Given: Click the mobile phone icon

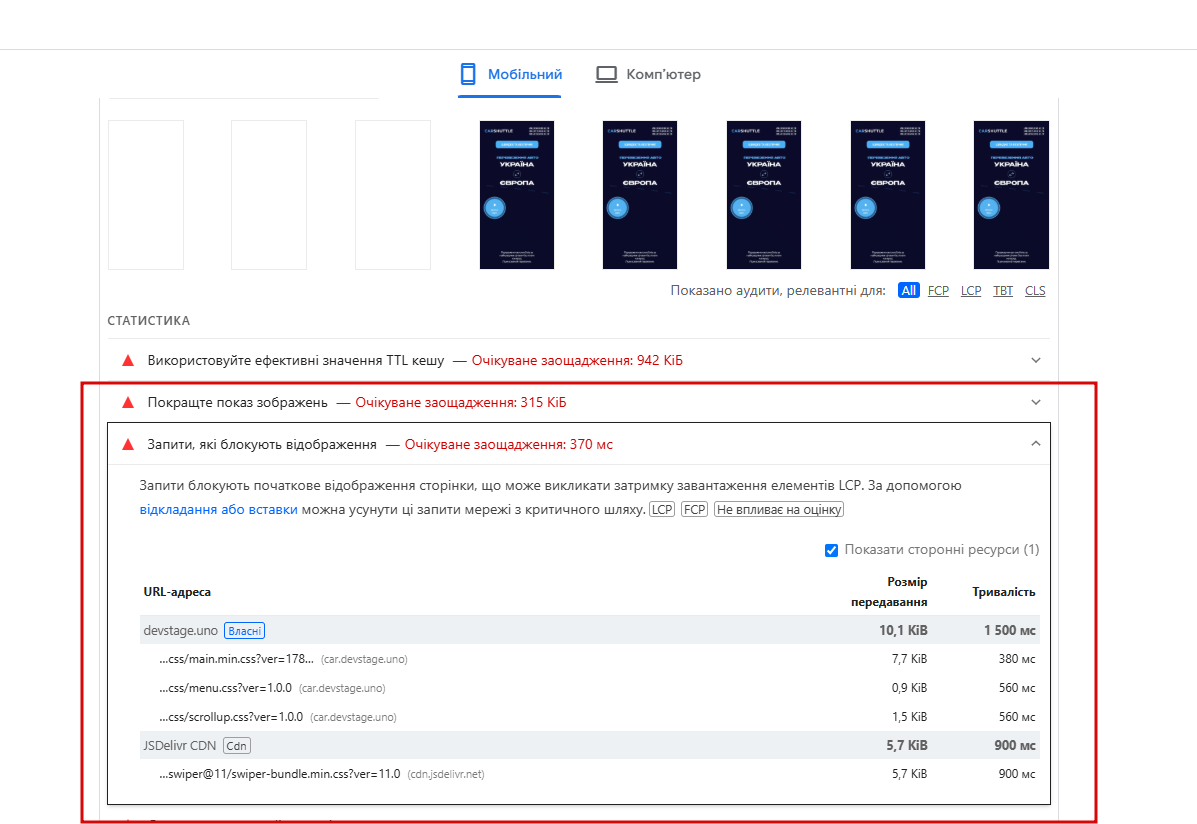Looking at the screenshot, I should (468, 74).
